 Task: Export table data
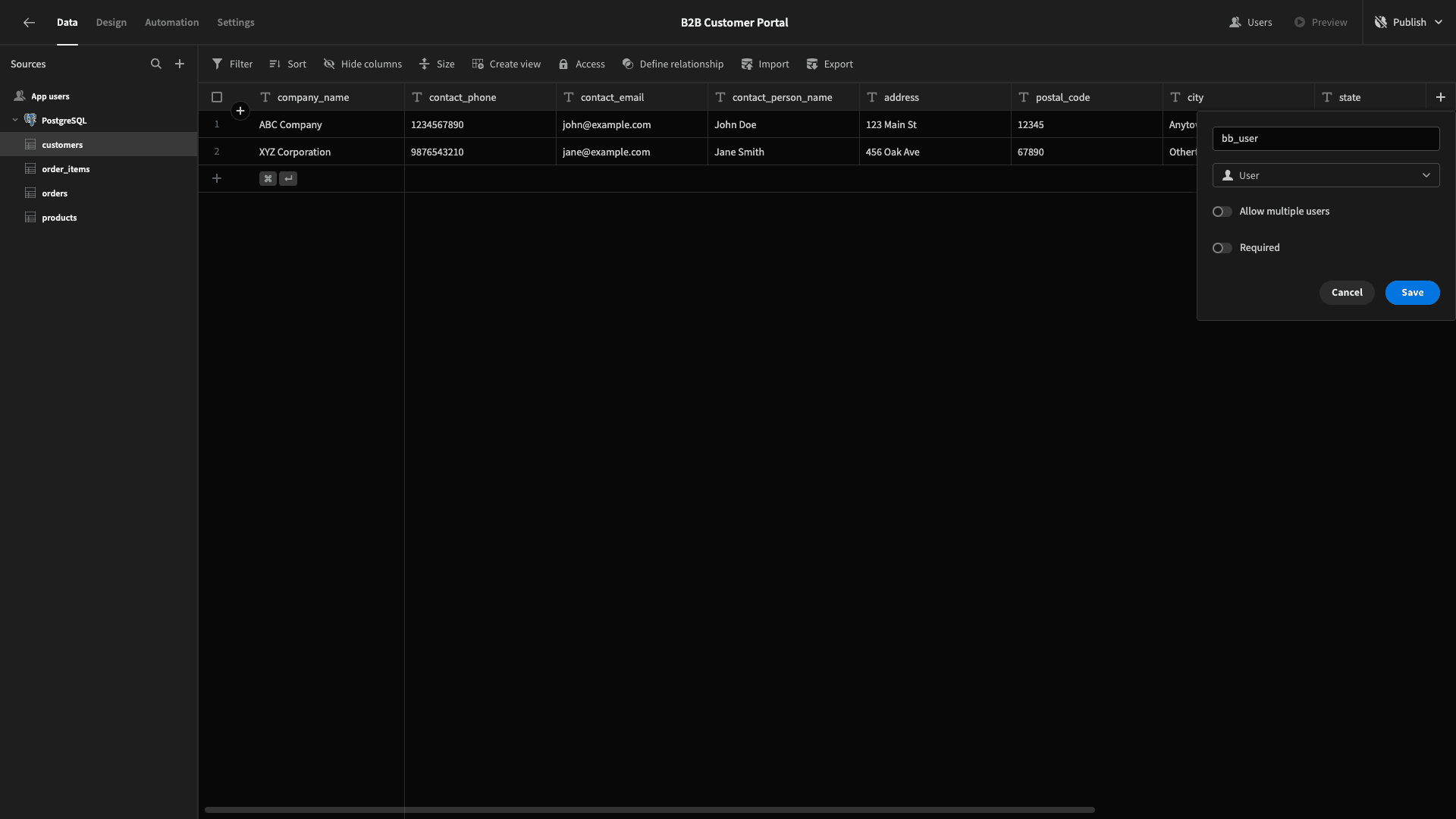830,64
